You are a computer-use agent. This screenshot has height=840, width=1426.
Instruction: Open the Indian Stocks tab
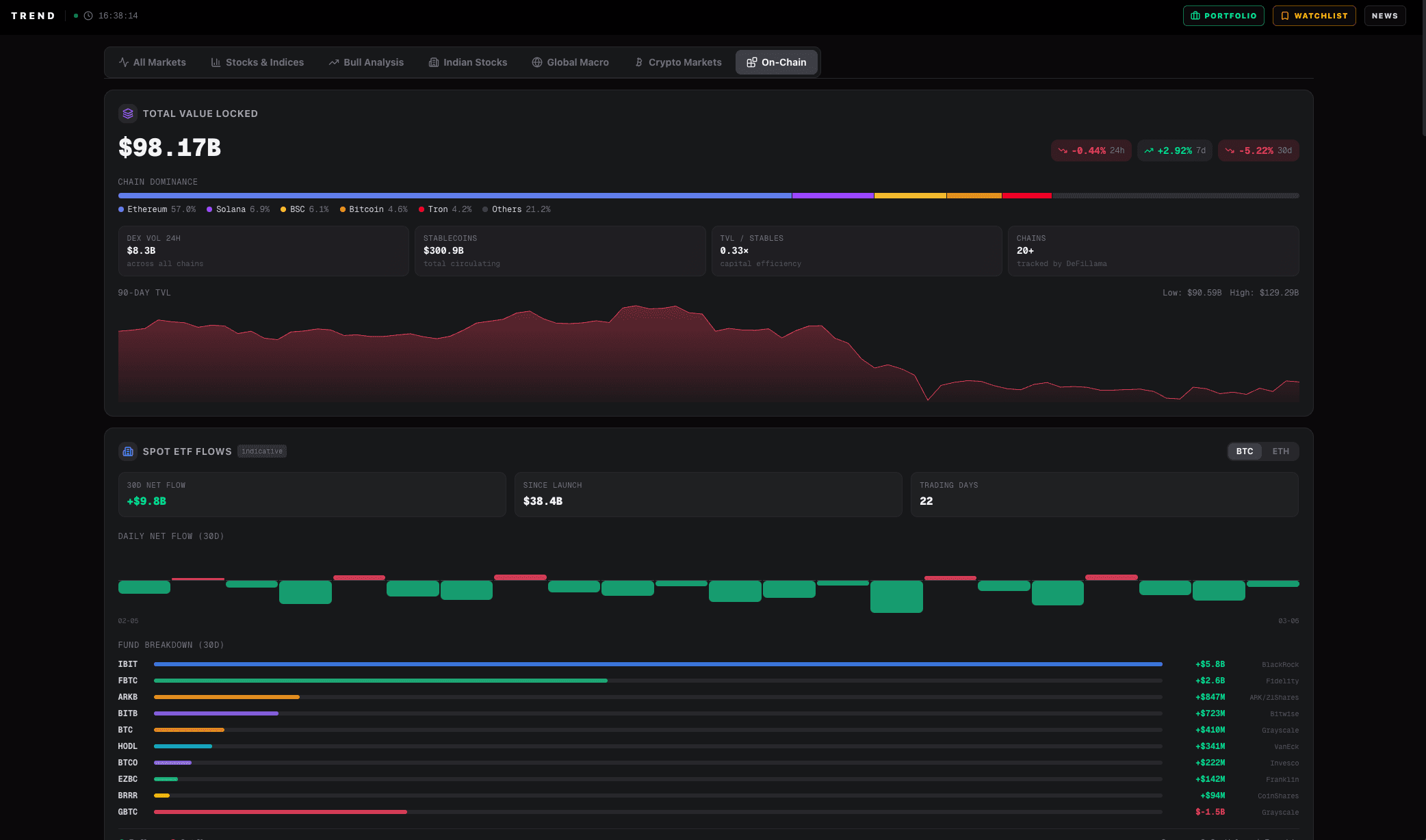point(468,62)
